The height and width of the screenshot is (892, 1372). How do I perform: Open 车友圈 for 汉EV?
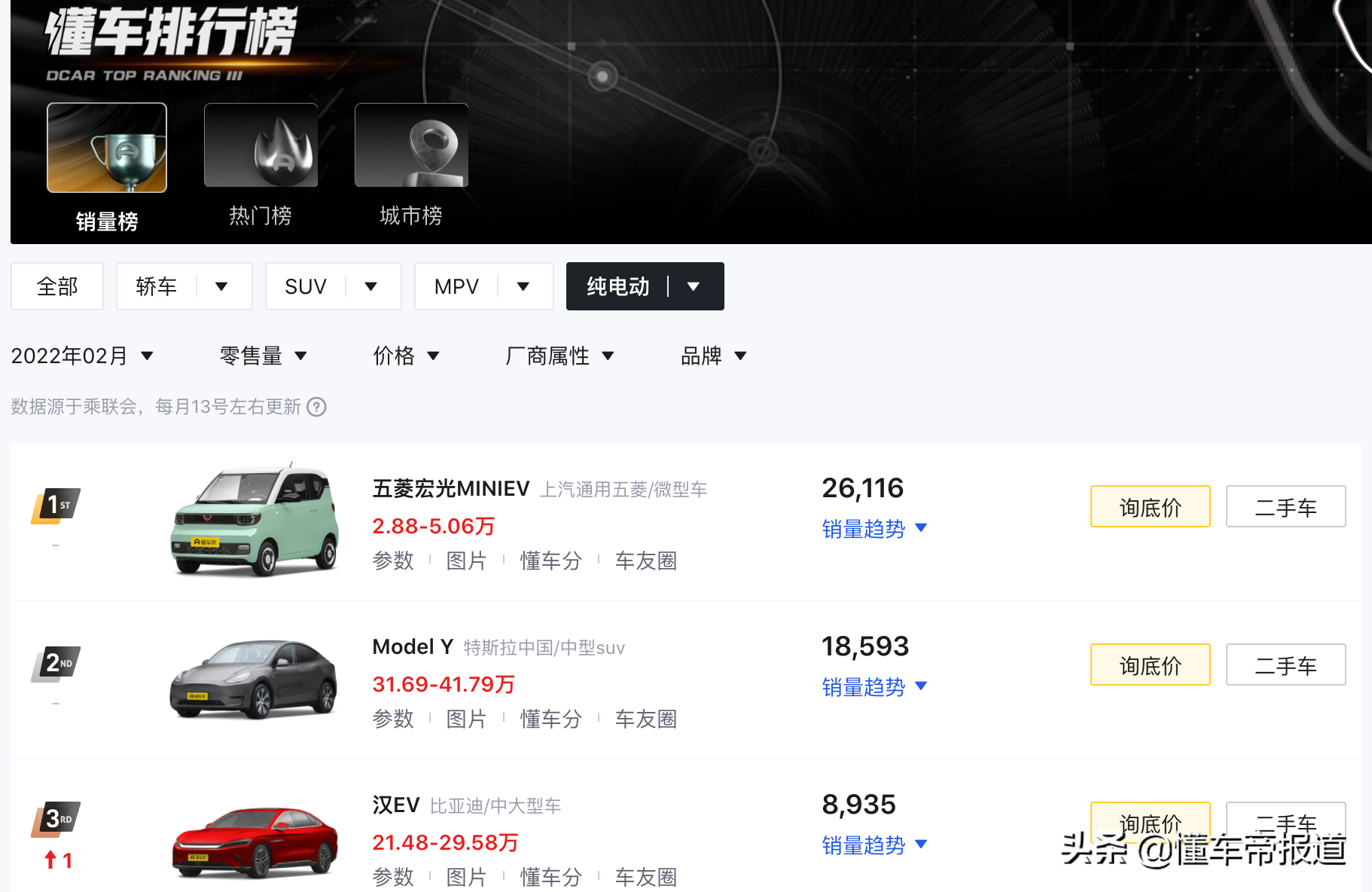point(646,877)
